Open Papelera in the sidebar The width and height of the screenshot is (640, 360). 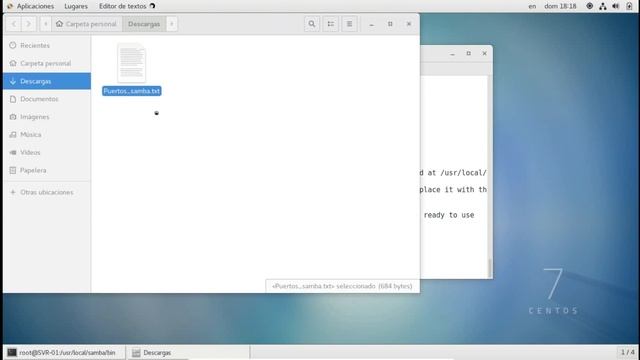tap(47, 170)
